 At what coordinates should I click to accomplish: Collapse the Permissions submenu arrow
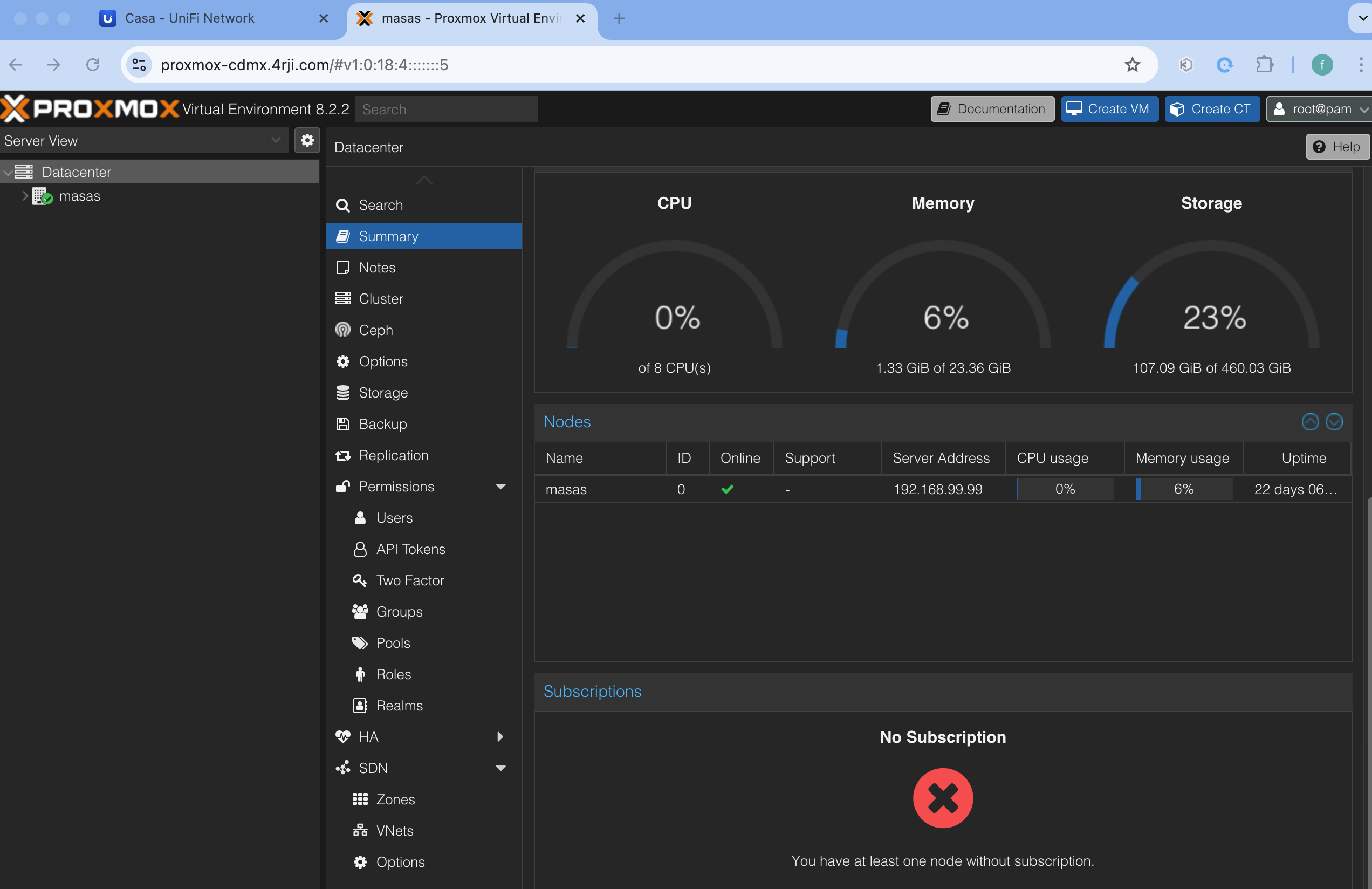coord(500,487)
